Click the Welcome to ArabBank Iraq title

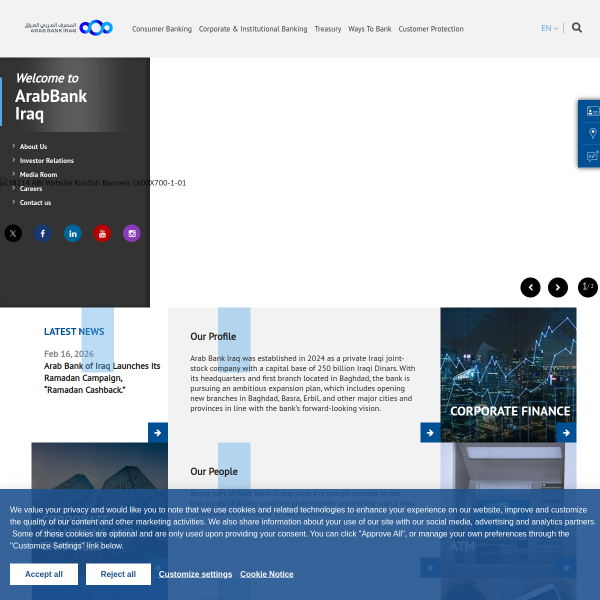tap(51, 96)
